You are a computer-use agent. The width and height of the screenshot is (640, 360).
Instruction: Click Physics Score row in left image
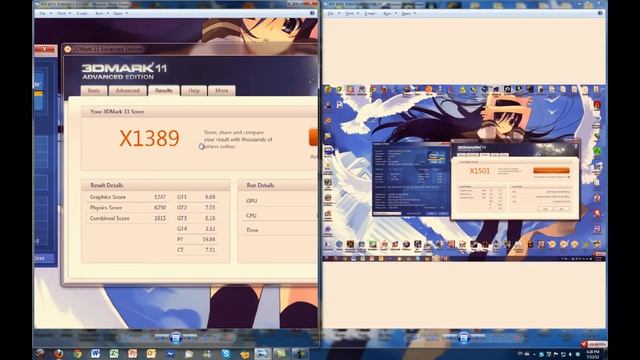(x=128, y=207)
